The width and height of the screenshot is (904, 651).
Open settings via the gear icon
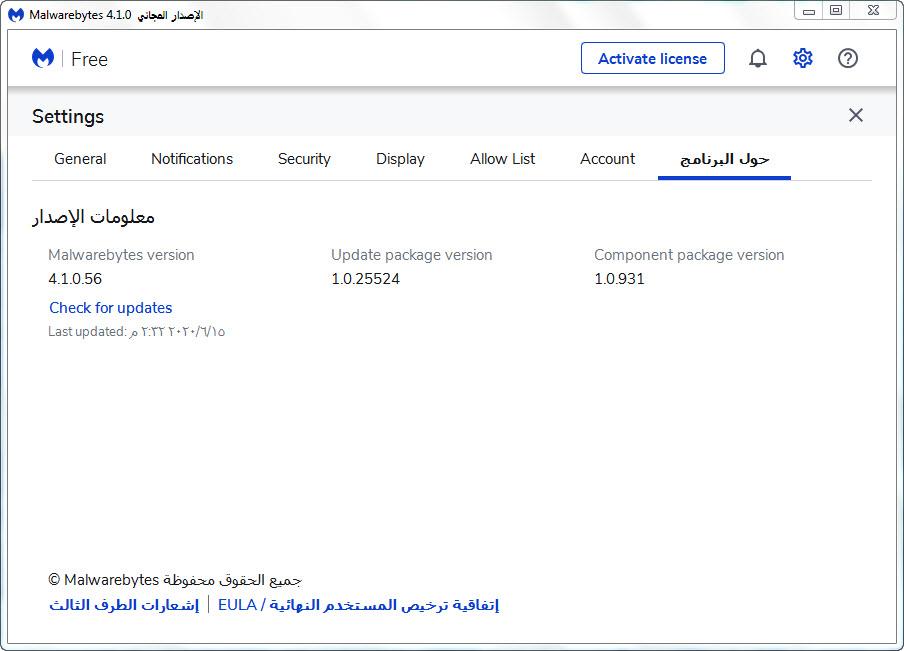(803, 58)
